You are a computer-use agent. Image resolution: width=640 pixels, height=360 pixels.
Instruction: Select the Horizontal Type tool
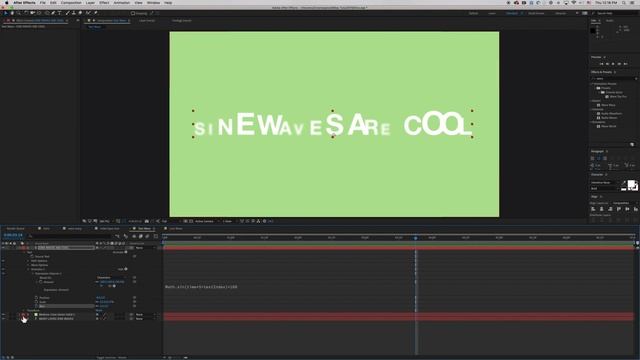(x=60, y=13)
